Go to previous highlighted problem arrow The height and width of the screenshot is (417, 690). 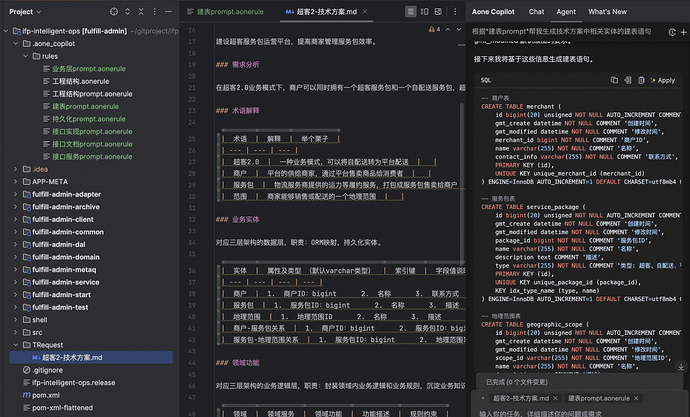point(448,29)
